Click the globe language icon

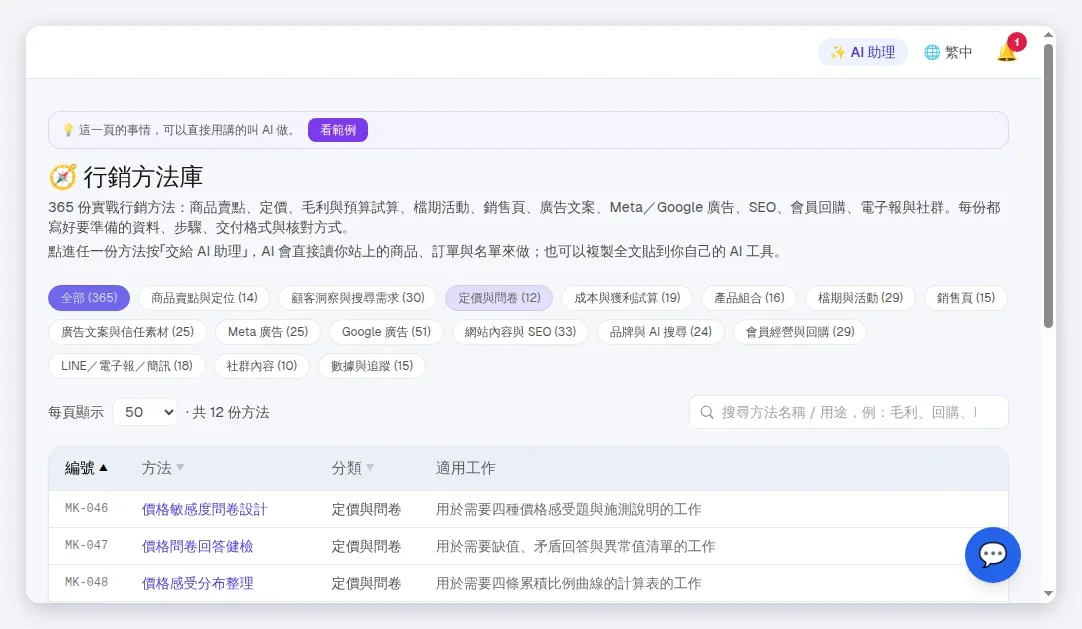tap(932, 52)
